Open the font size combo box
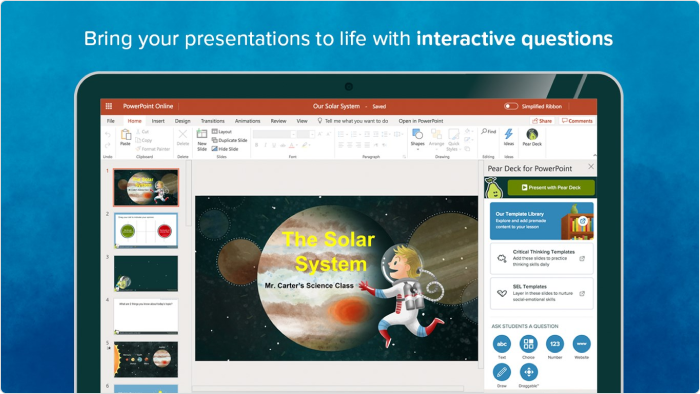Viewport: 700px width, 394px height. pyautogui.click(x=306, y=134)
